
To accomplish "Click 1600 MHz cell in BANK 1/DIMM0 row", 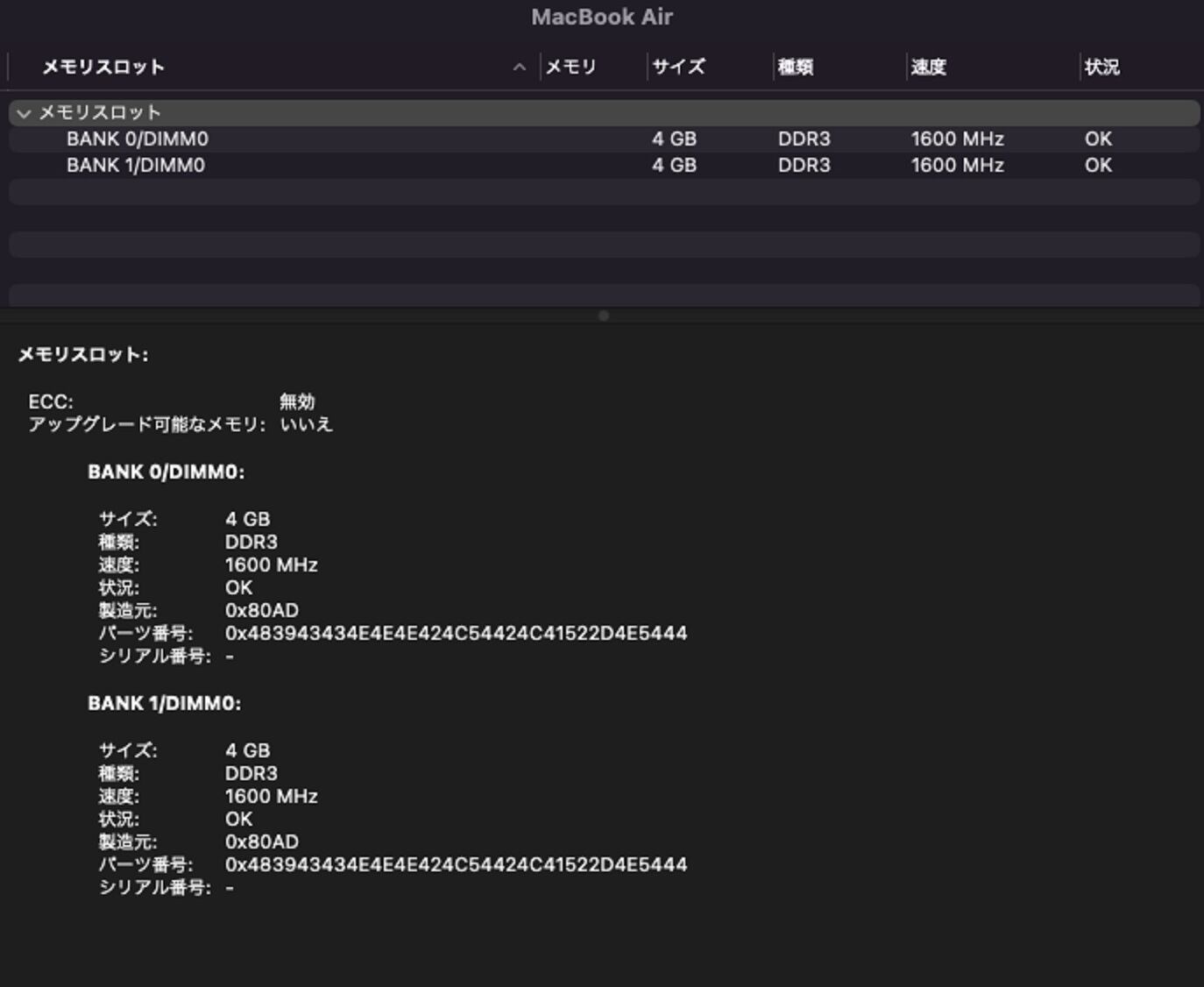I will coord(957,166).
